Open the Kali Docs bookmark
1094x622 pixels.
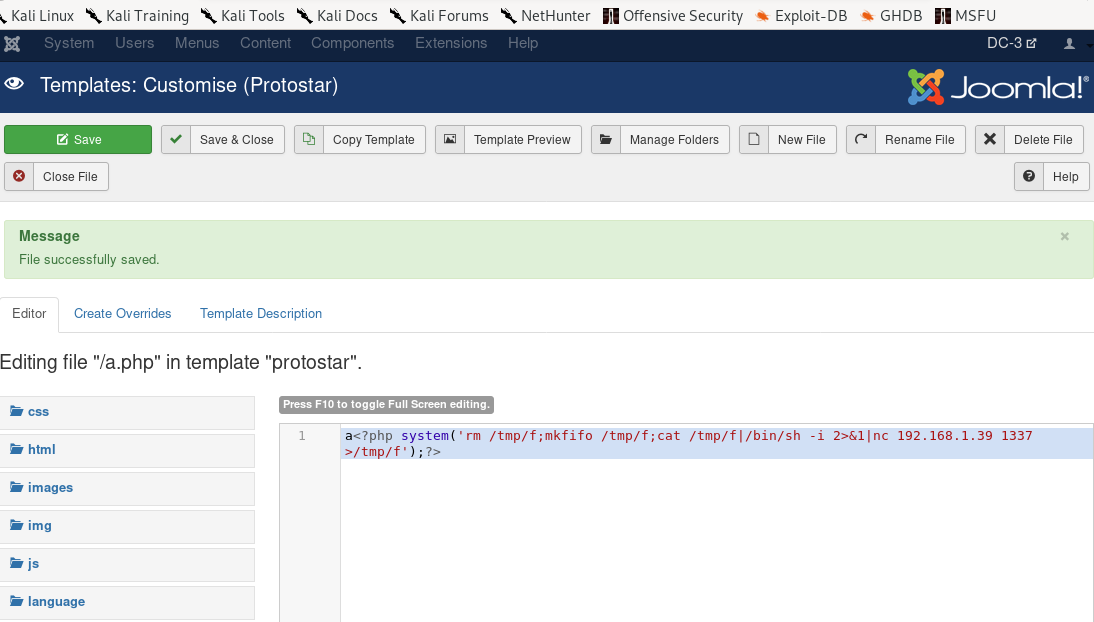(x=338, y=15)
